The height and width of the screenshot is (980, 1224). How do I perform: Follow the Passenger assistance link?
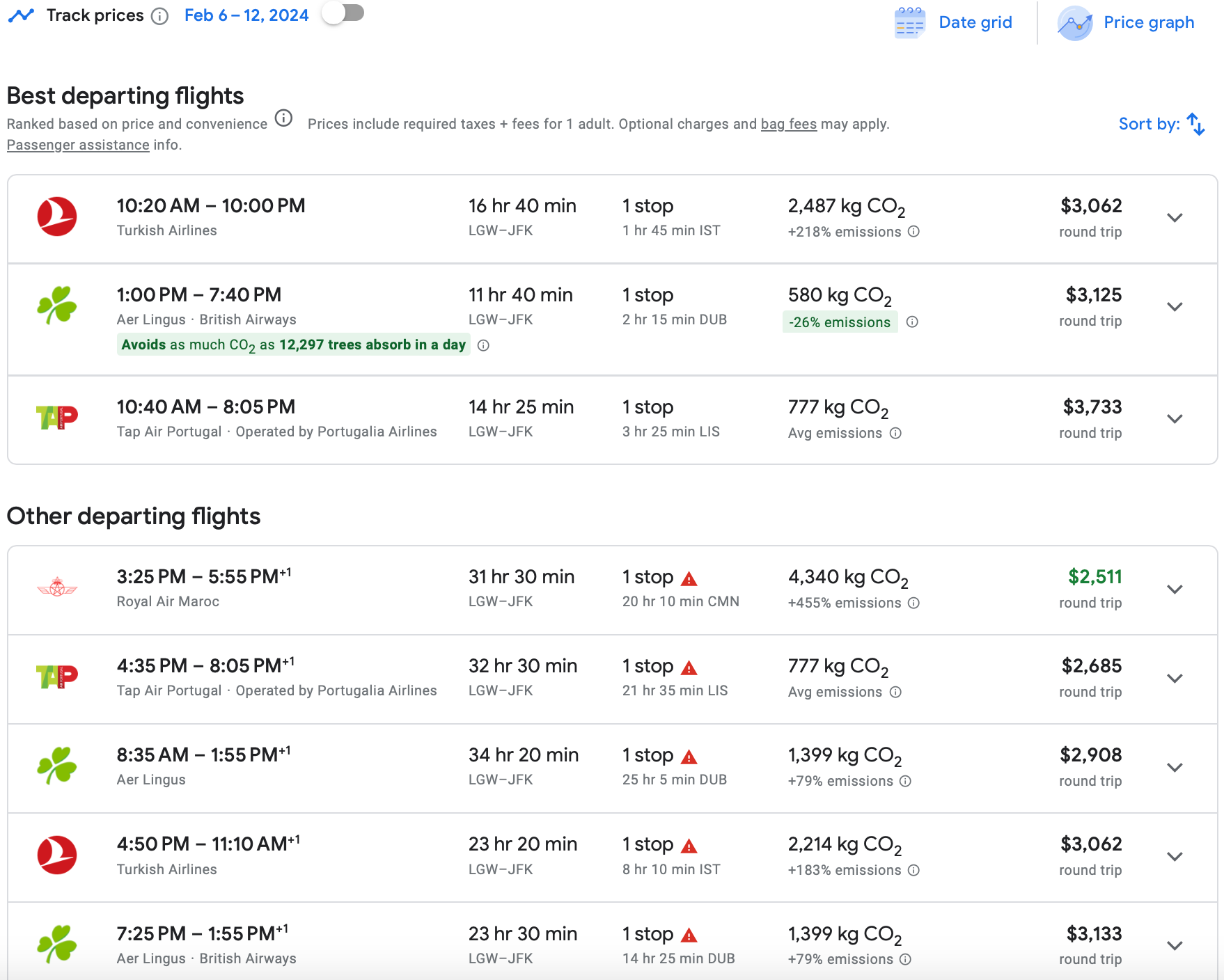pyautogui.click(x=78, y=145)
